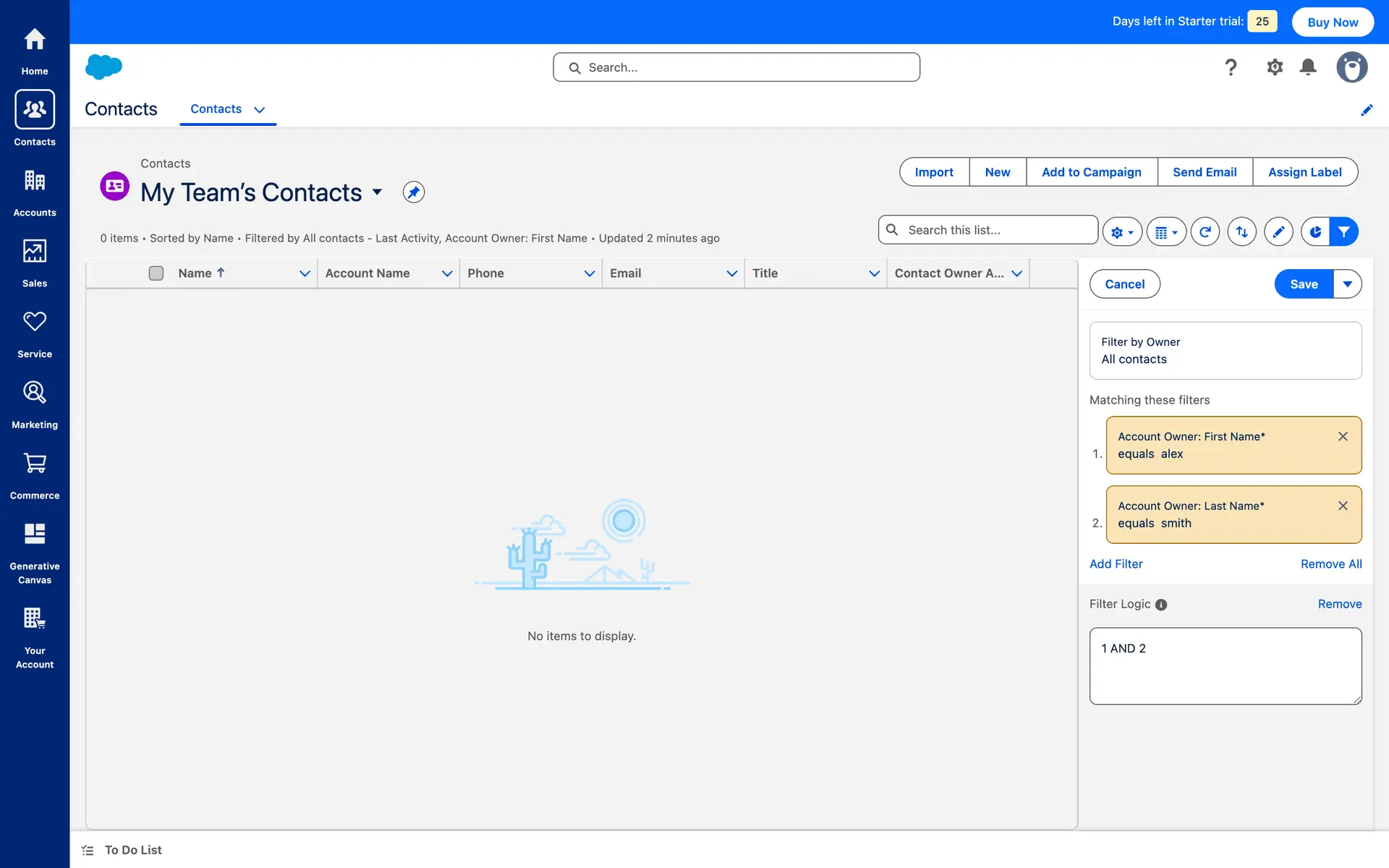Screen dimensions: 1389x868
Task: Open the Setup gear icon
Action: pos(1274,67)
